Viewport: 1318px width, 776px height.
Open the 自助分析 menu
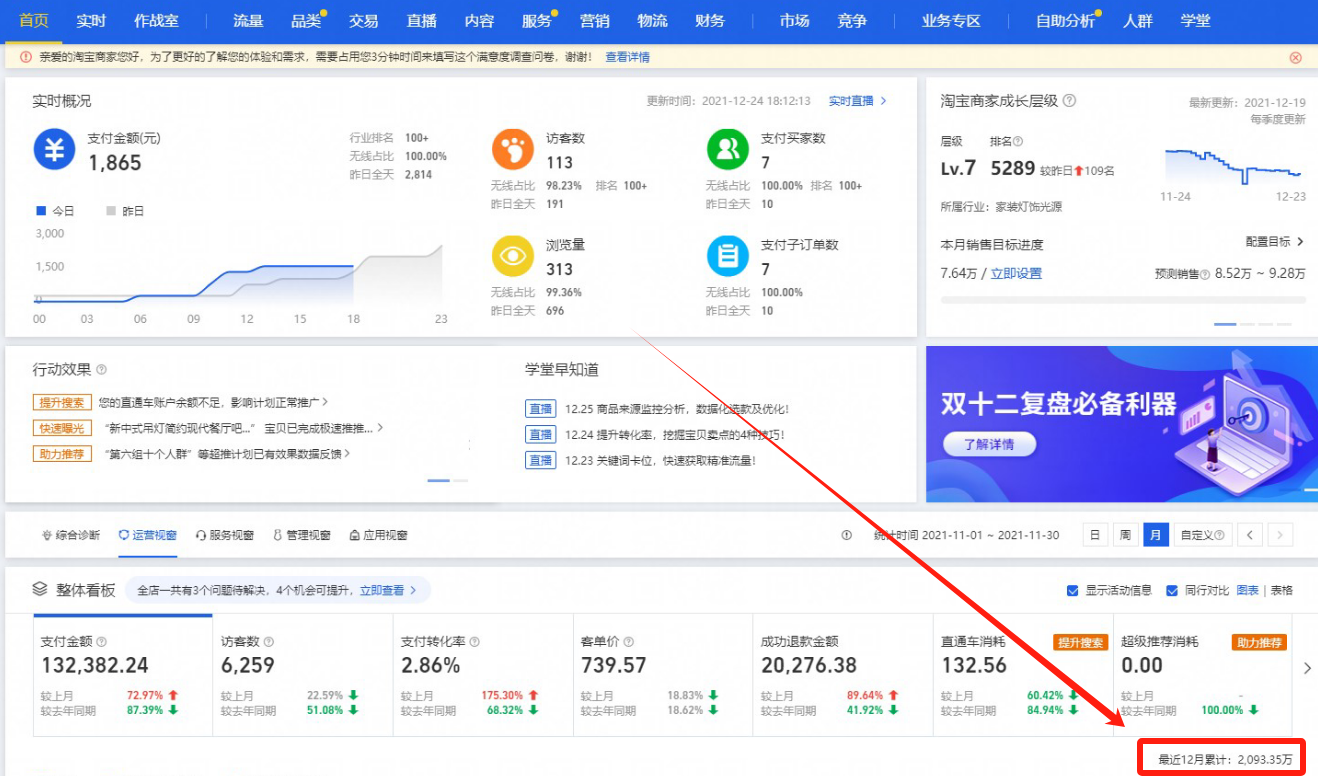point(1066,20)
